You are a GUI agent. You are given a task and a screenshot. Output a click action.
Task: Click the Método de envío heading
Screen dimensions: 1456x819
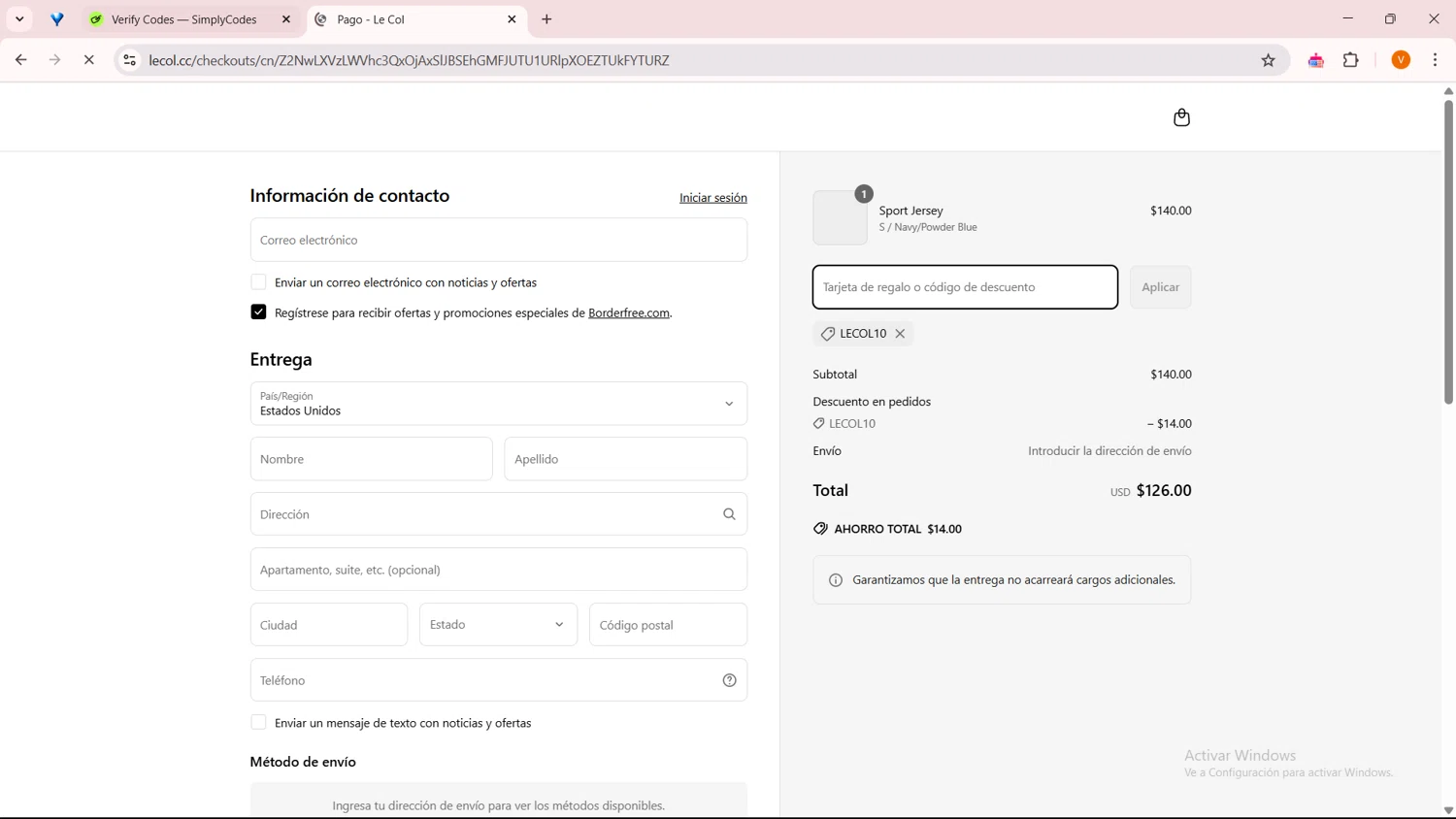click(303, 762)
